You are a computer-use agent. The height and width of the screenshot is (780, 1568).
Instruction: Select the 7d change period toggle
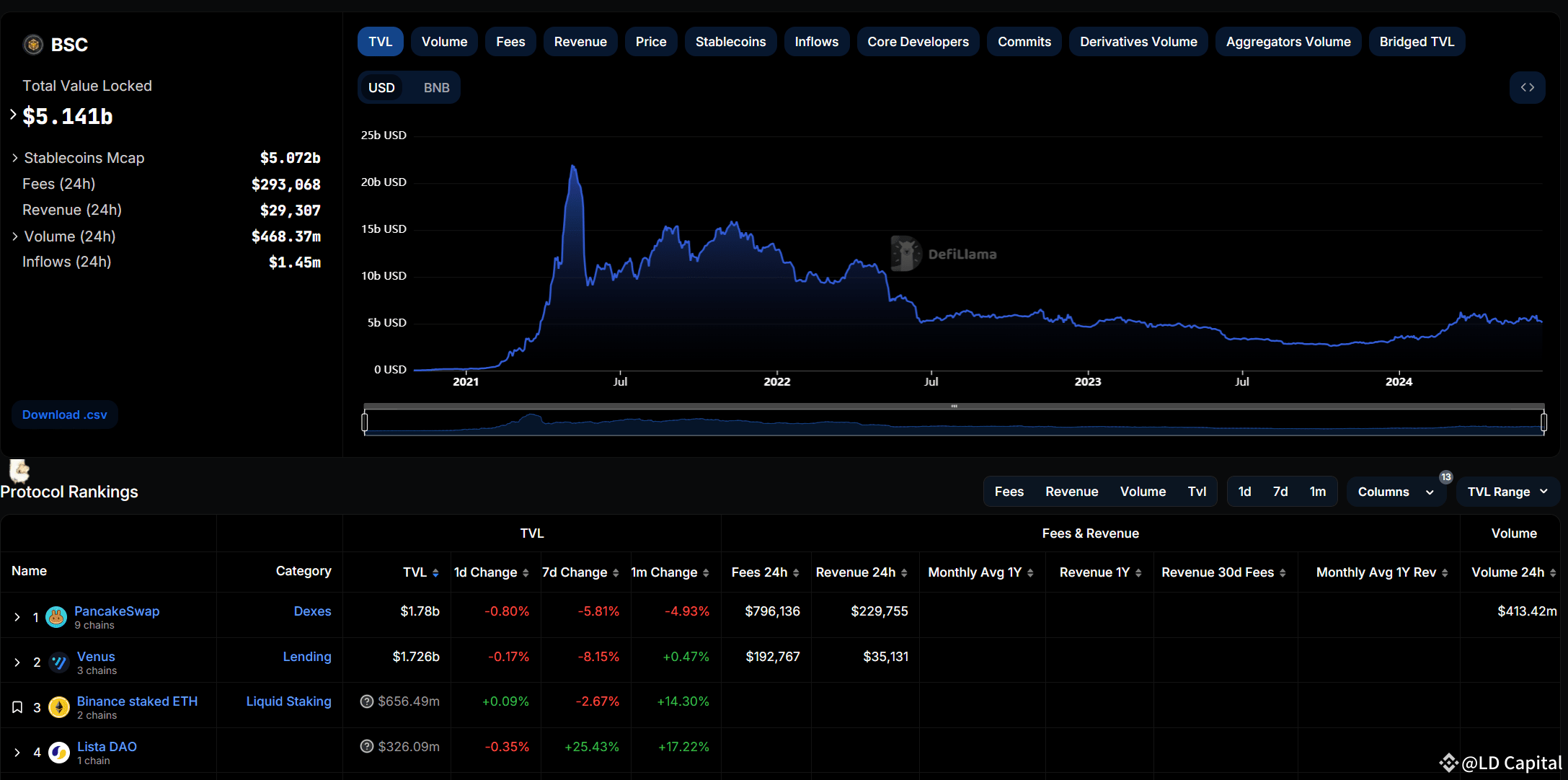tap(1280, 492)
